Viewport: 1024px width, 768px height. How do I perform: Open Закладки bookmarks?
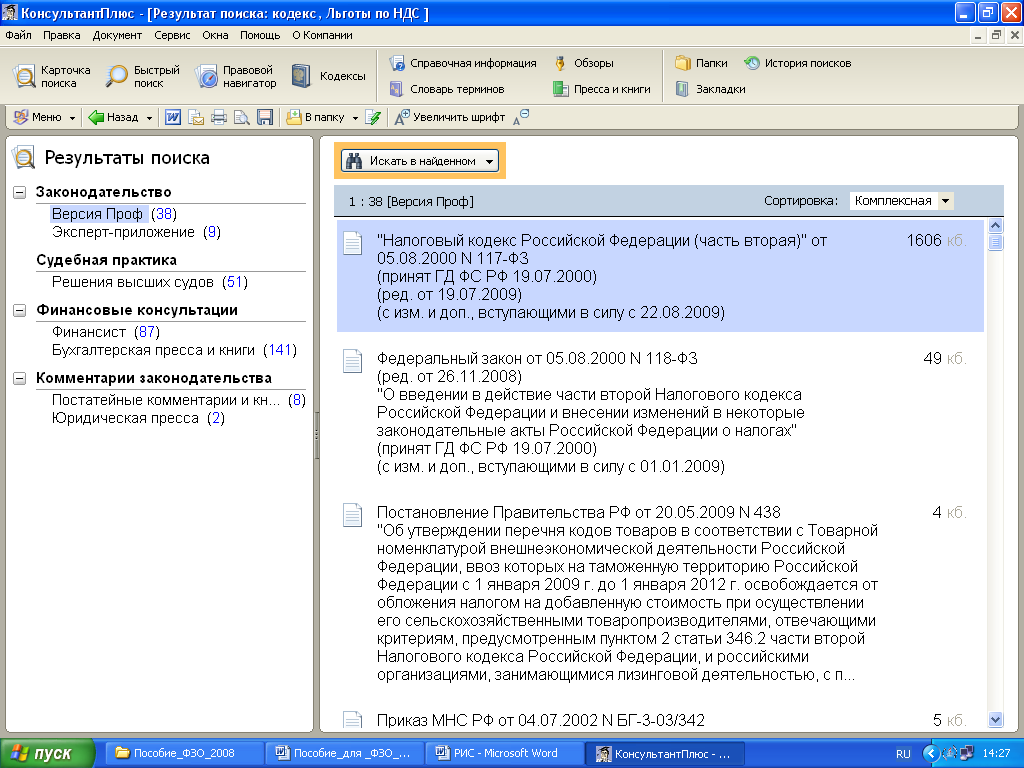coord(711,89)
